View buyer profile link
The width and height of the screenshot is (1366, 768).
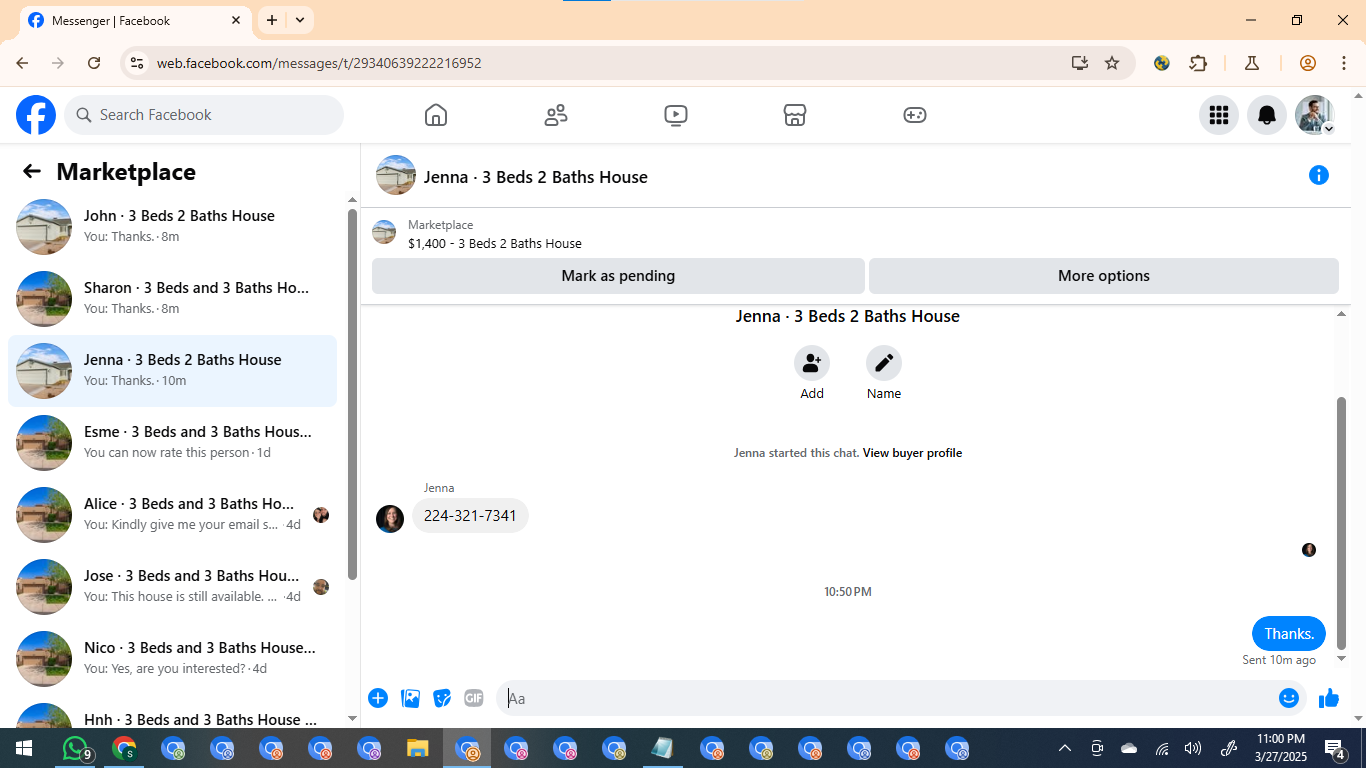pos(912,453)
